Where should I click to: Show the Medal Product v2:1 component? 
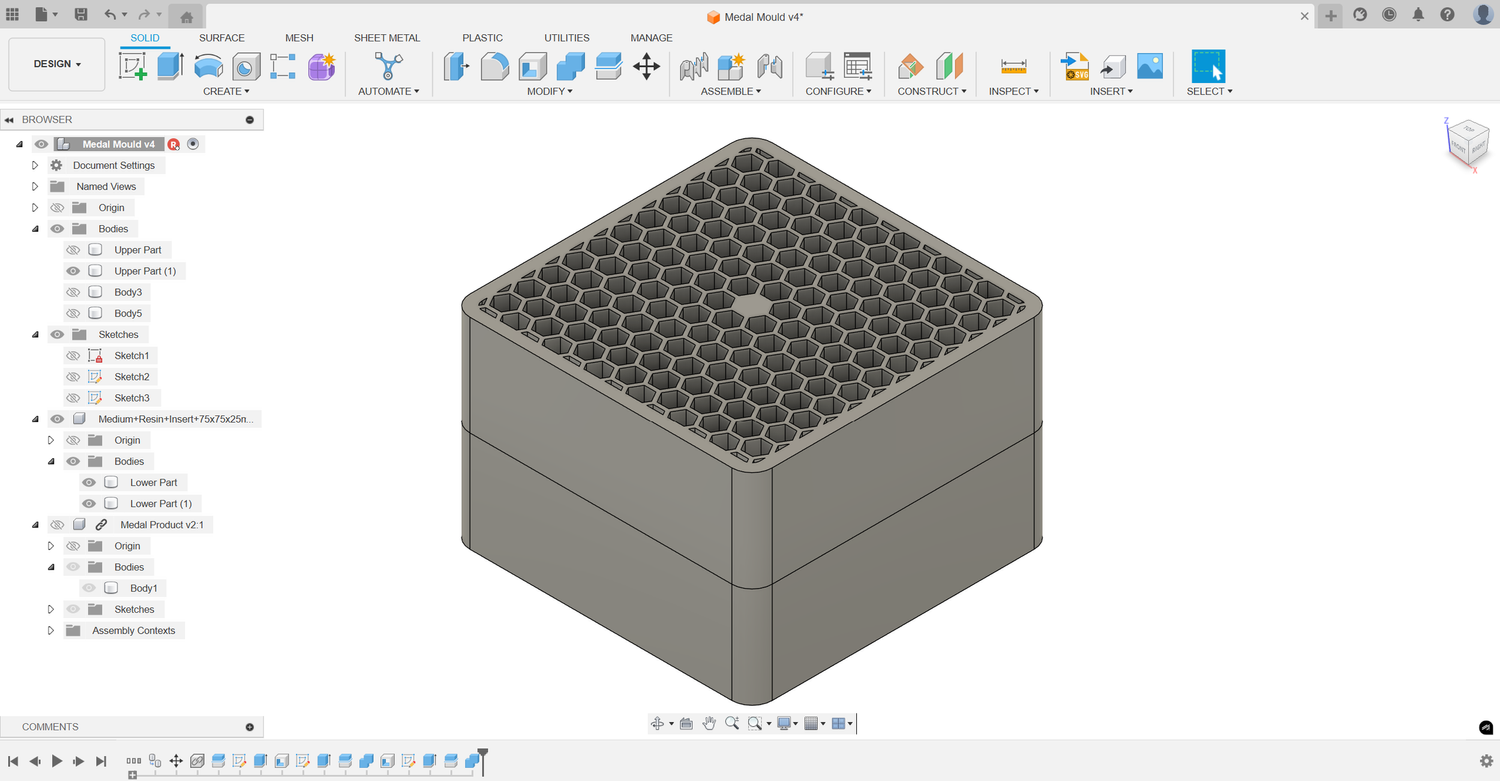coord(57,525)
